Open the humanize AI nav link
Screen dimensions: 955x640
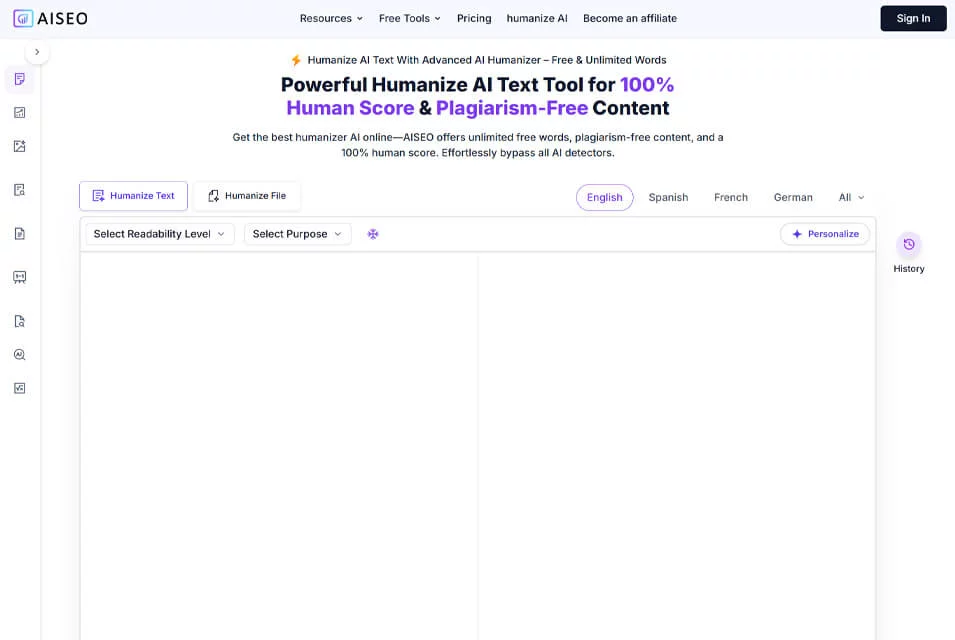point(537,18)
